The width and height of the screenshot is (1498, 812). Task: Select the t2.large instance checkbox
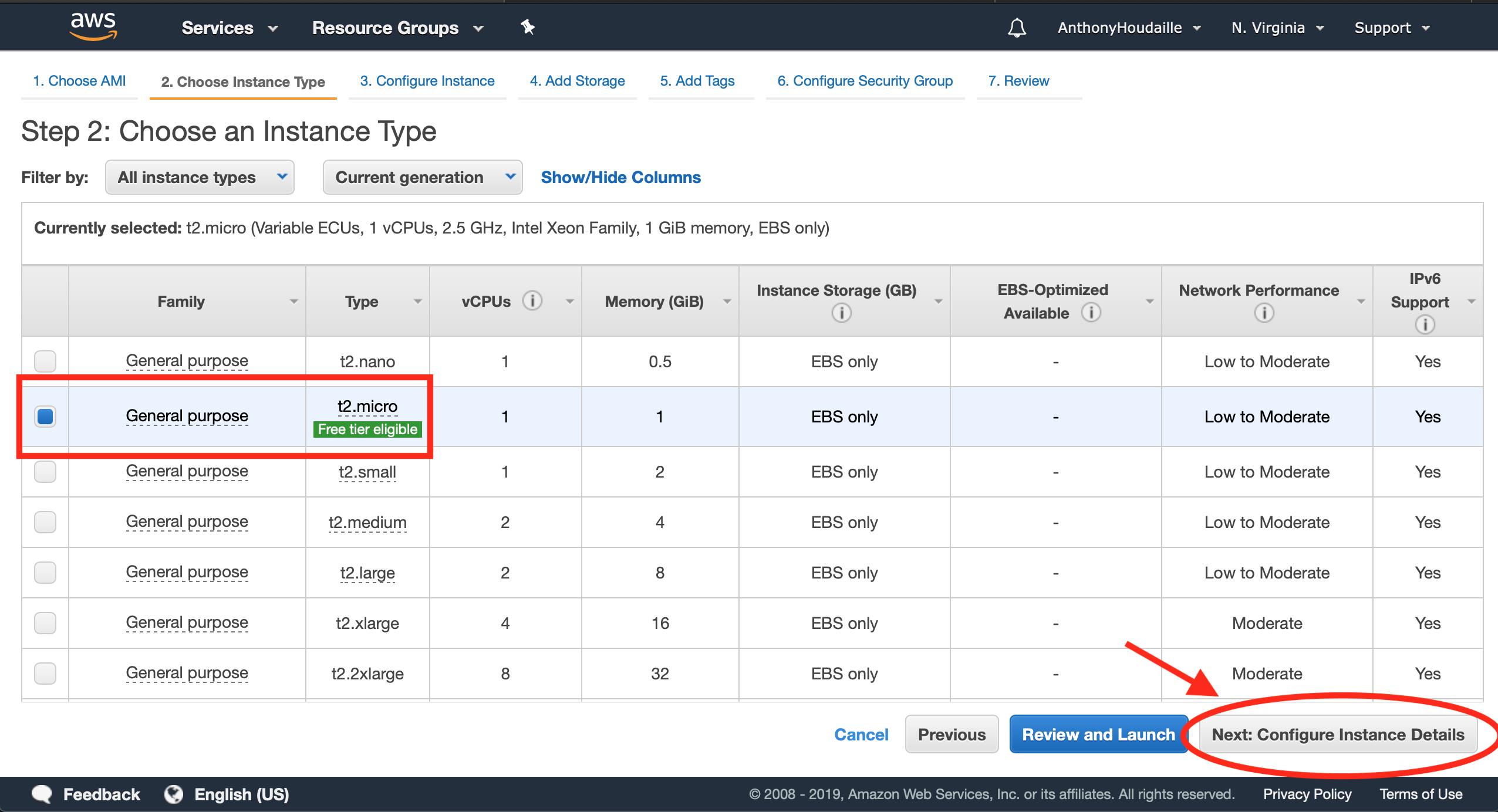[x=45, y=572]
